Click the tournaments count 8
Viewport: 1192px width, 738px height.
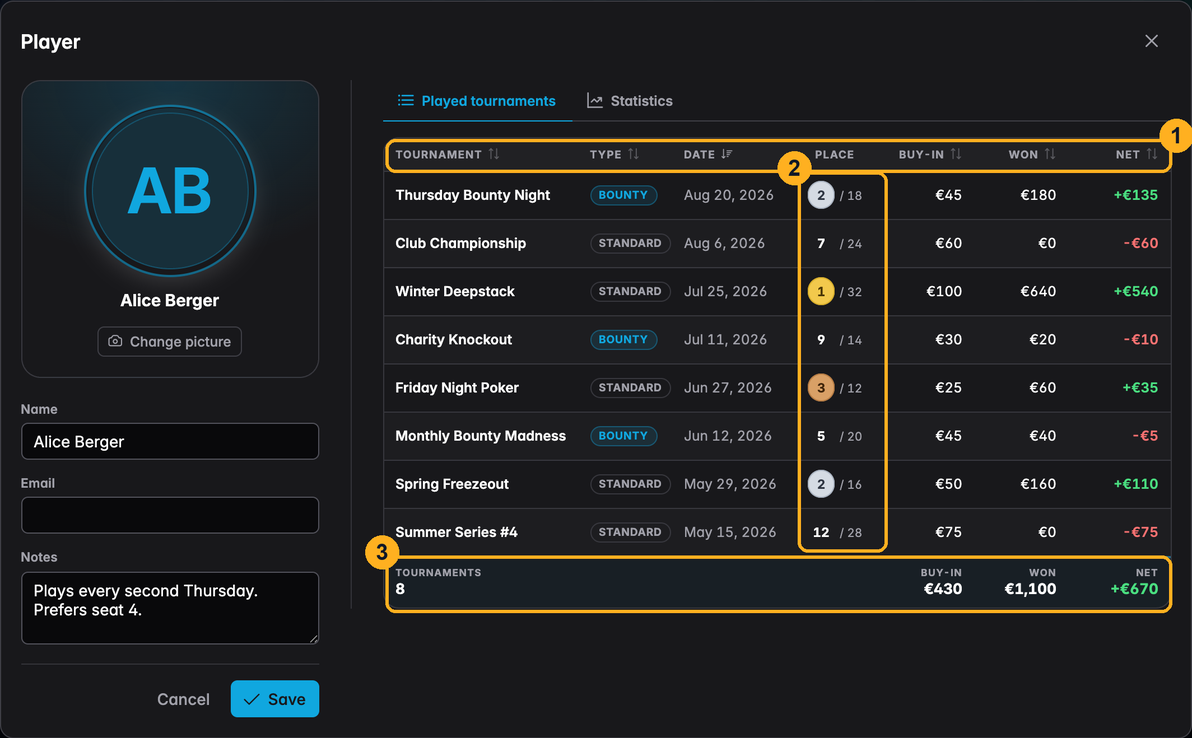click(400, 589)
